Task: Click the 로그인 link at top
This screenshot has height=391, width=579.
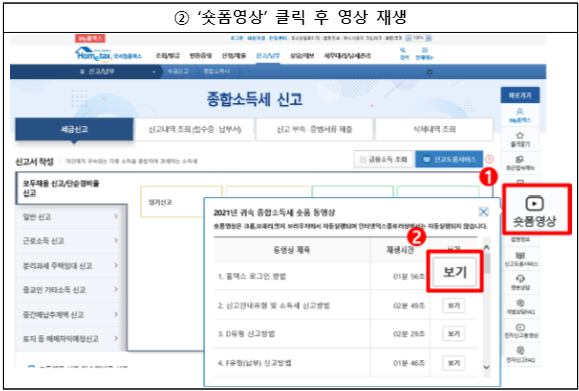Action: [236, 38]
